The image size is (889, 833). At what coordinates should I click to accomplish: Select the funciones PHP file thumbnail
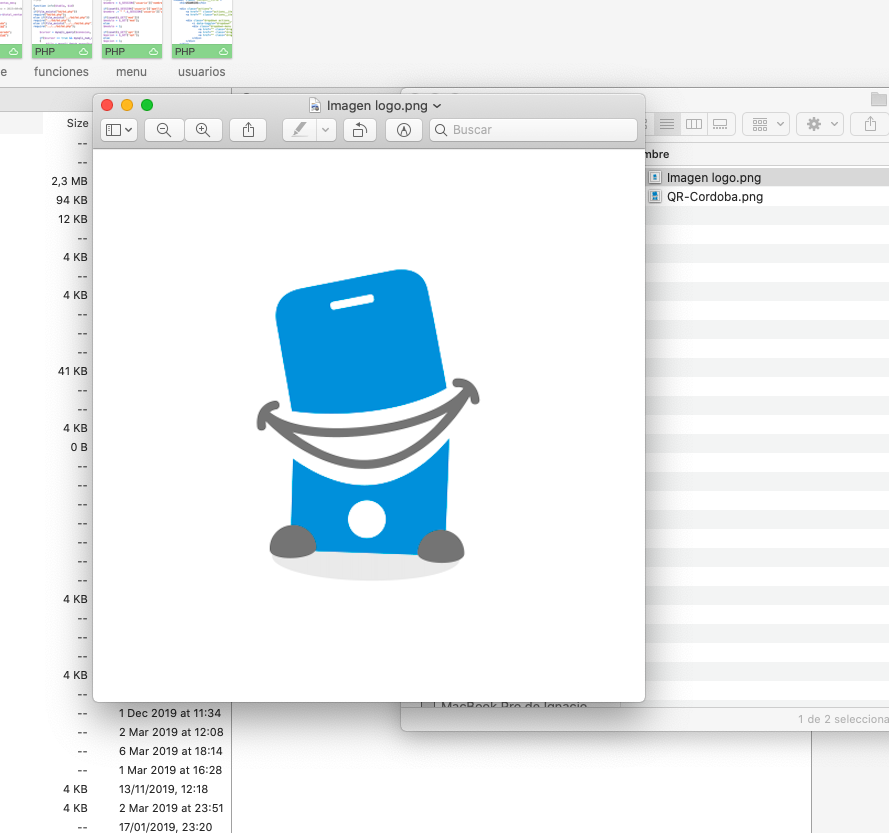click(x=62, y=29)
